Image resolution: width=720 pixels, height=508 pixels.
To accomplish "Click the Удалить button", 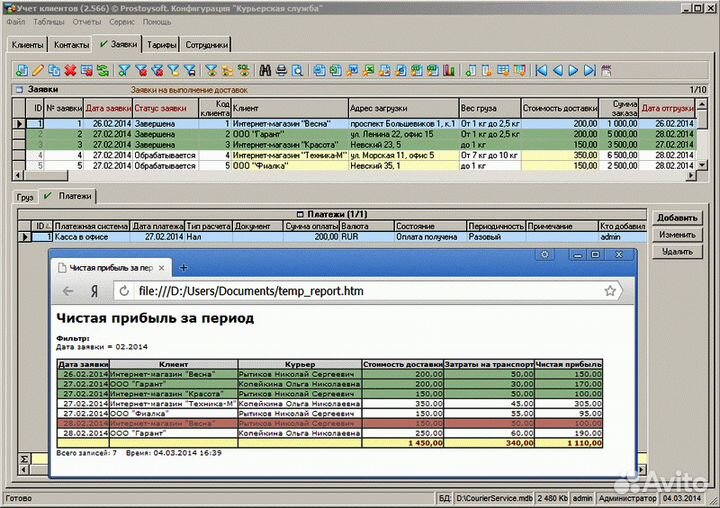I will 677,251.
